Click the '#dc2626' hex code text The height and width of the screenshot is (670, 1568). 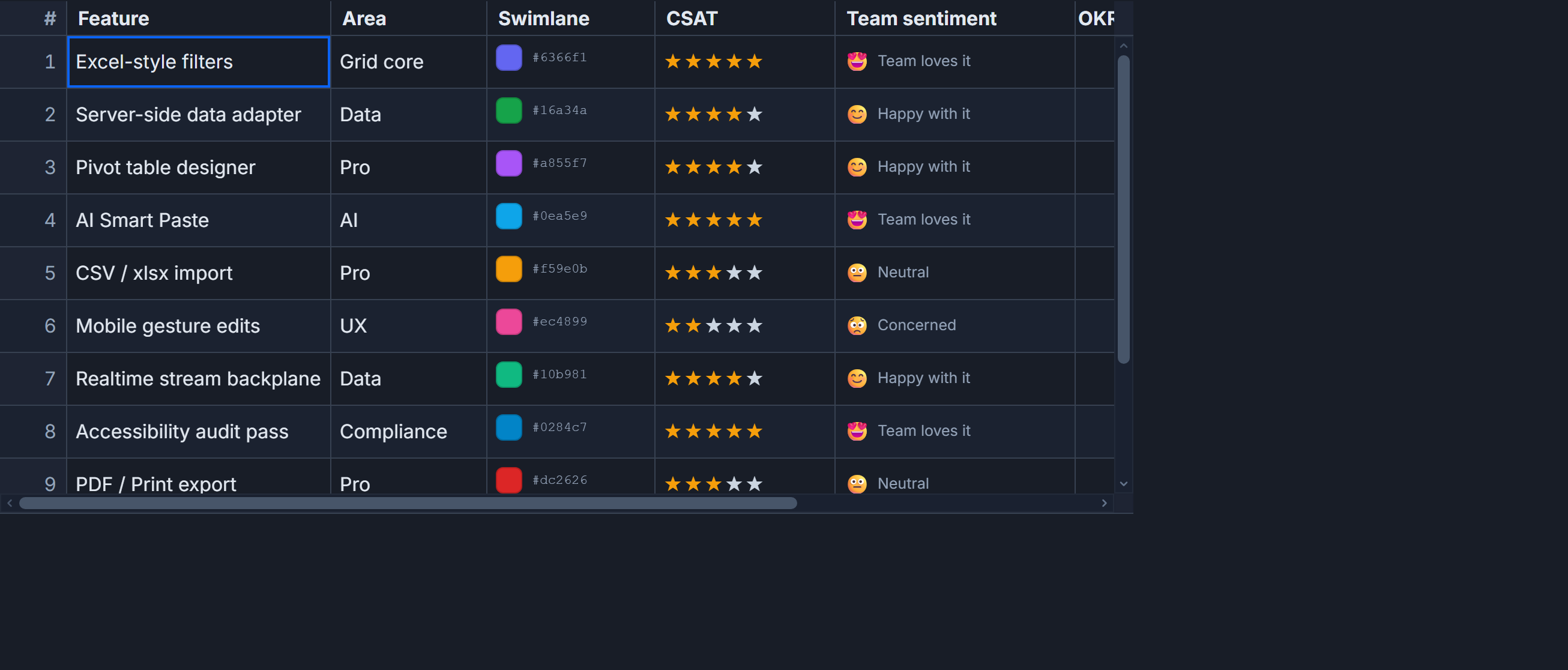tap(559, 480)
